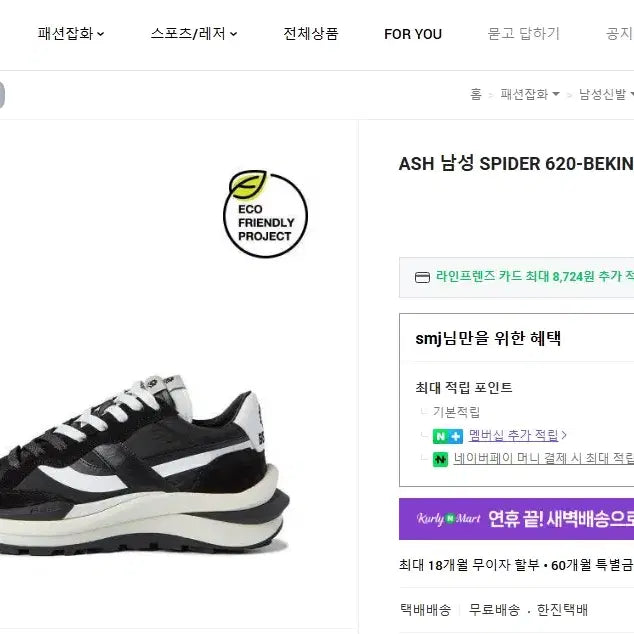Click the Eco Friendly Project badge
Screen dimensions: 634x634
click(265, 215)
